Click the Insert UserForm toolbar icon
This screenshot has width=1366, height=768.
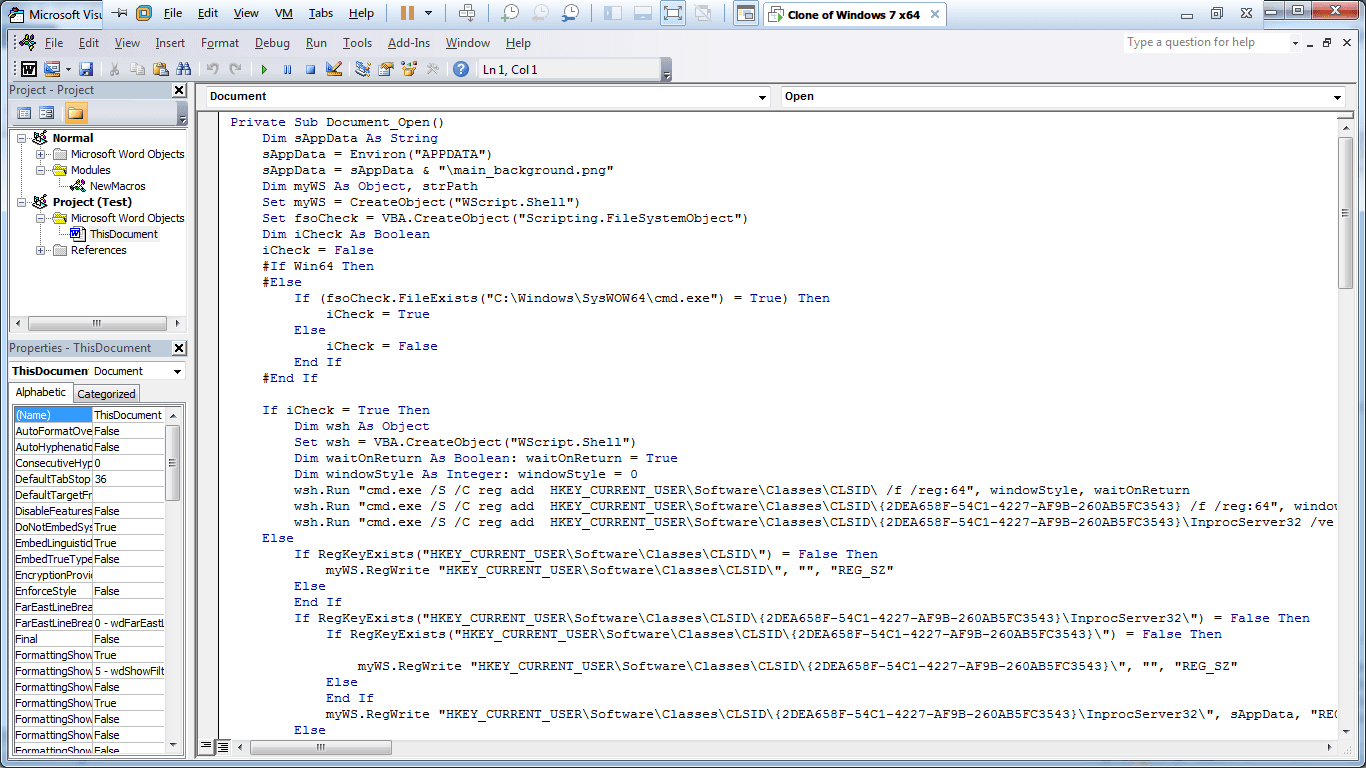coord(52,69)
